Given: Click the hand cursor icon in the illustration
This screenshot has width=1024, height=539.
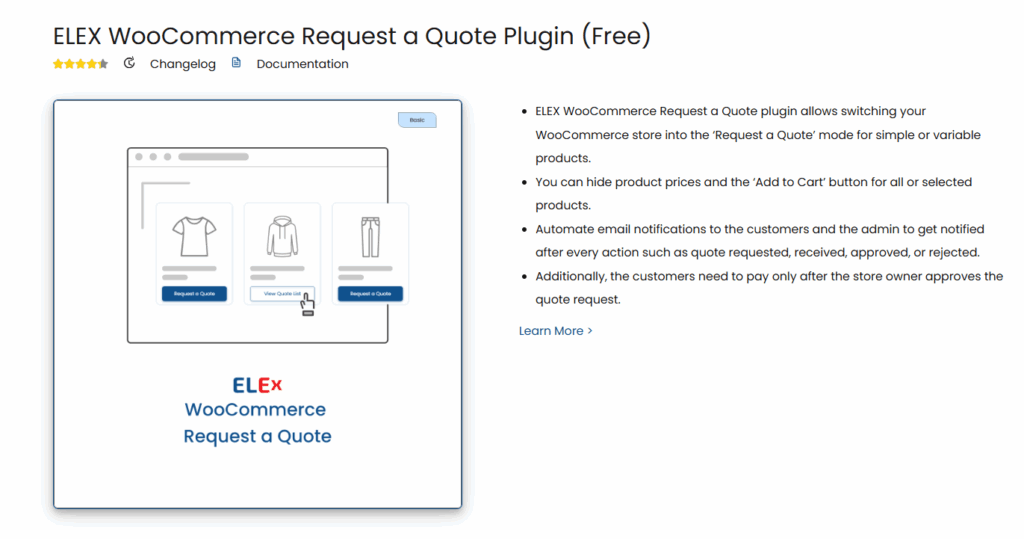Looking at the screenshot, I should pos(308,305).
